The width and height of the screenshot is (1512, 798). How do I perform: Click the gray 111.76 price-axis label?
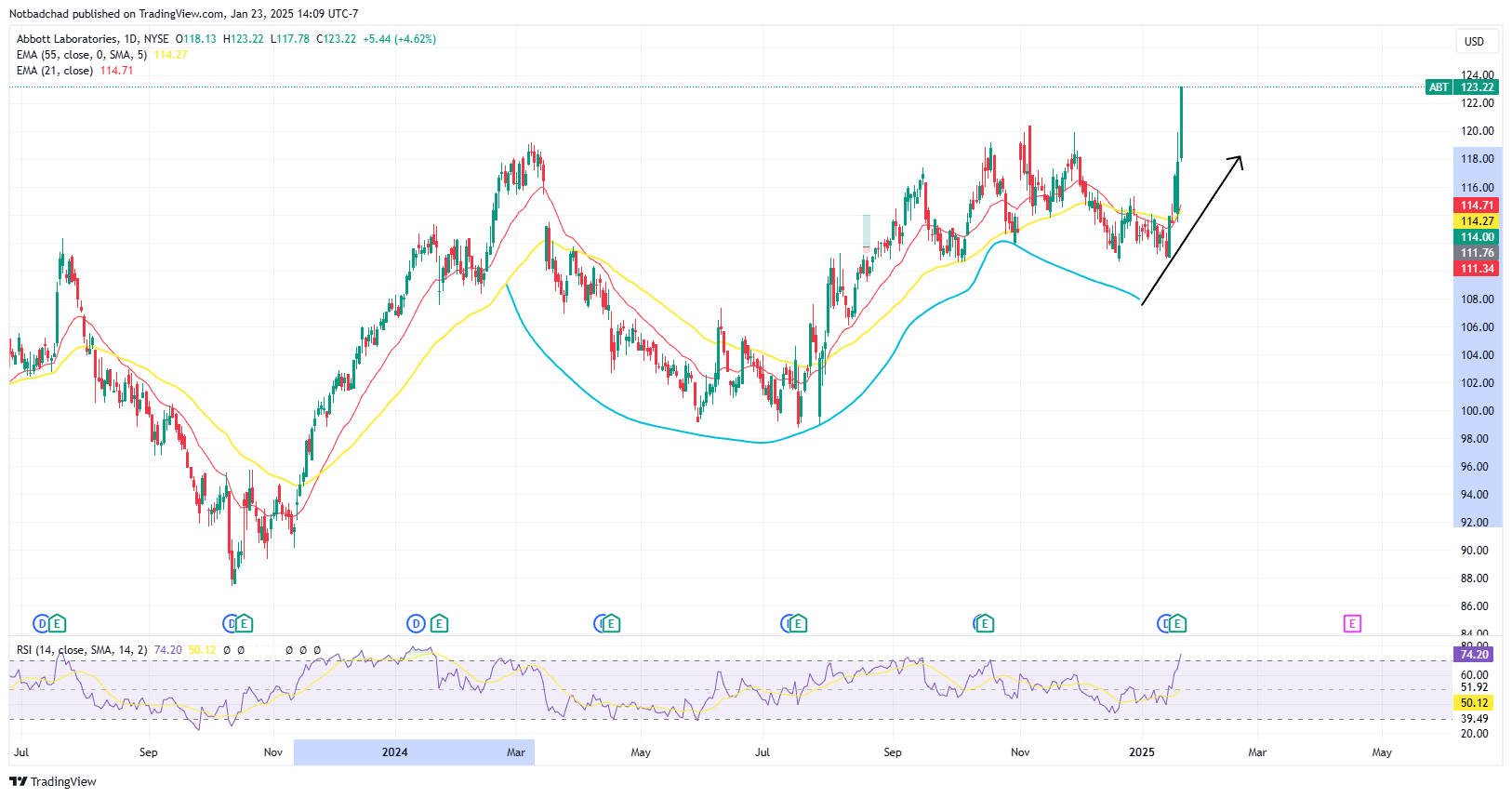[x=1477, y=253]
